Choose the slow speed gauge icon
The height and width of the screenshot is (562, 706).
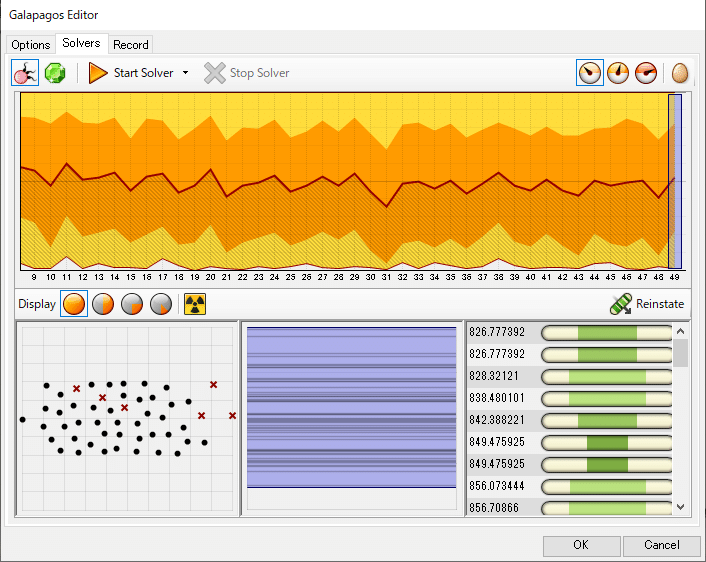click(589, 73)
